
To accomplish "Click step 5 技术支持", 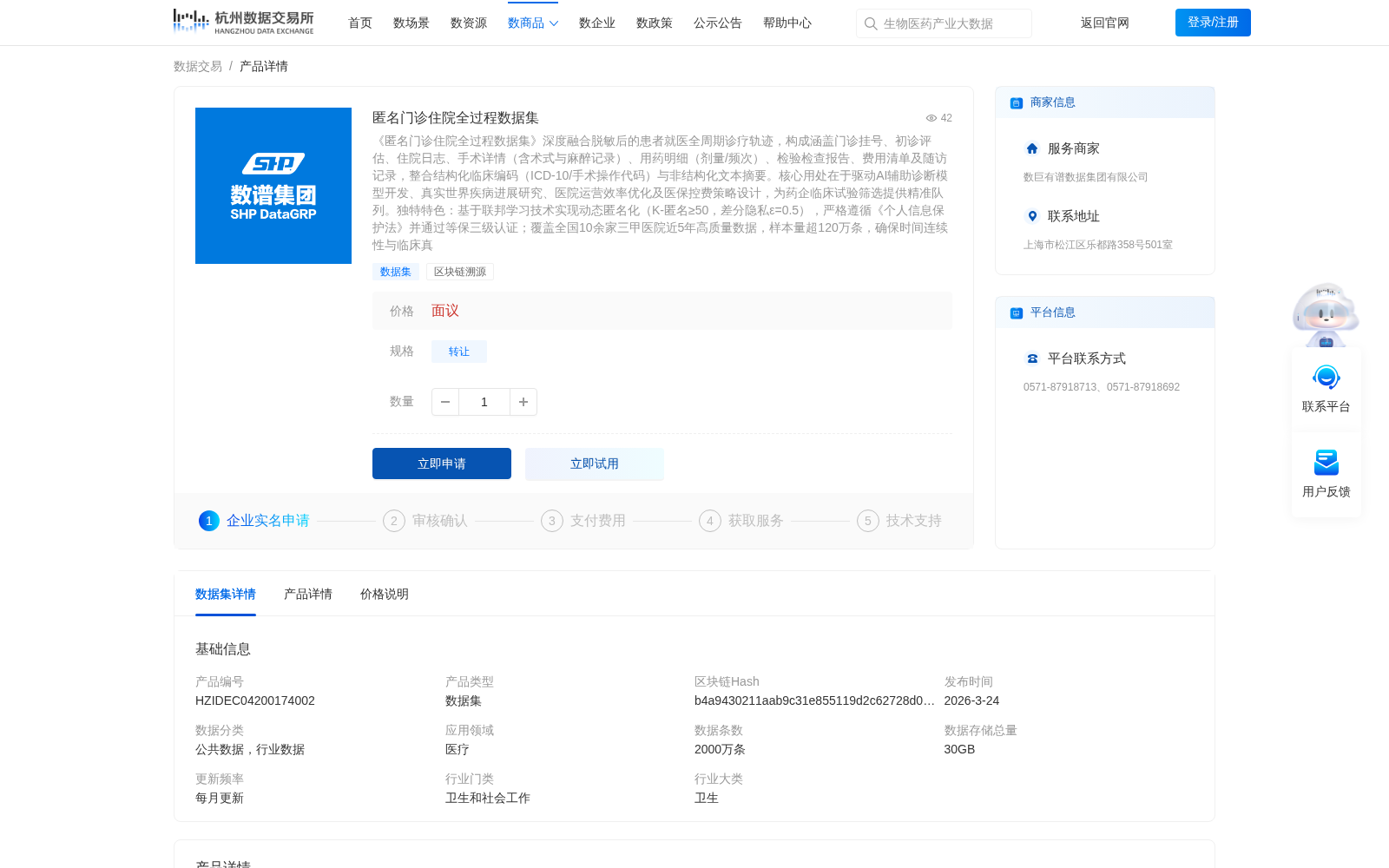I will coord(899,521).
